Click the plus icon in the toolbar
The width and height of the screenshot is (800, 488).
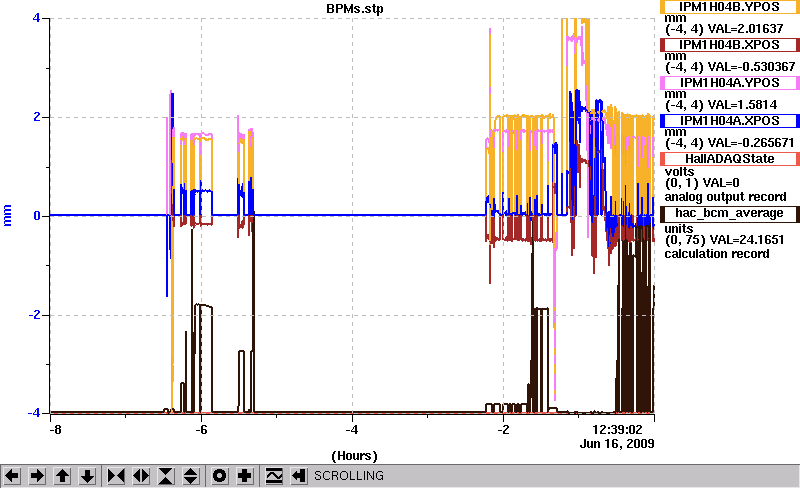click(x=245, y=476)
